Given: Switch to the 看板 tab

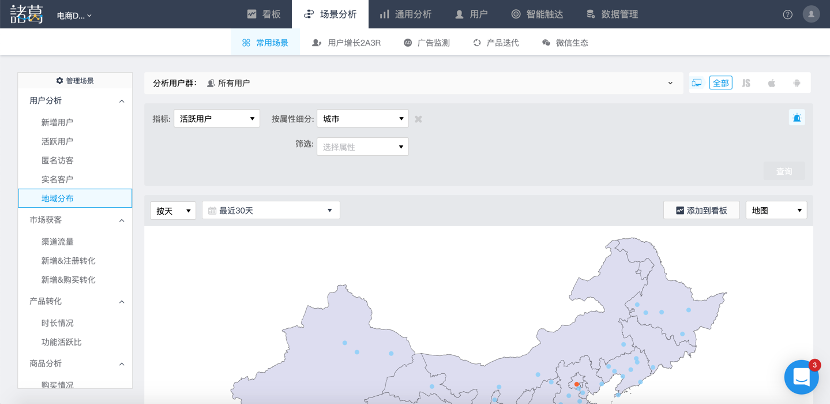Looking at the screenshot, I should pyautogui.click(x=264, y=14).
